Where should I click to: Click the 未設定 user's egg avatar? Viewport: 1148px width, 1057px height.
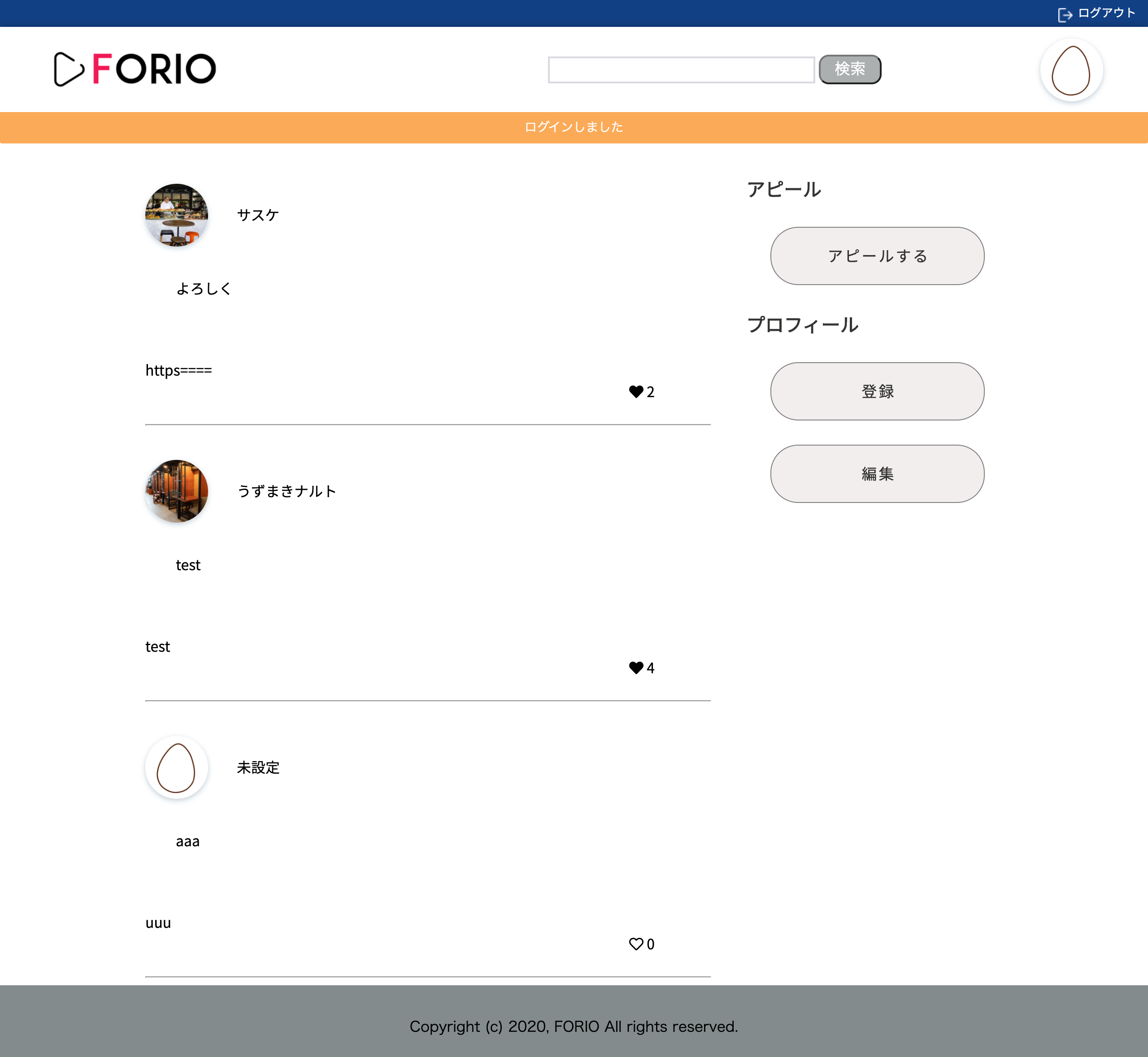[176, 767]
